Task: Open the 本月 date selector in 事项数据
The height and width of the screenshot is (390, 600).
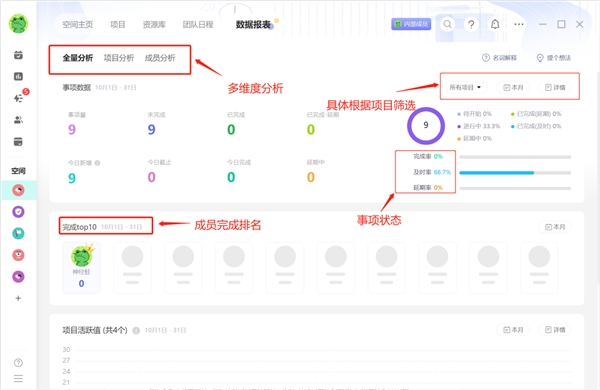Action: click(513, 88)
